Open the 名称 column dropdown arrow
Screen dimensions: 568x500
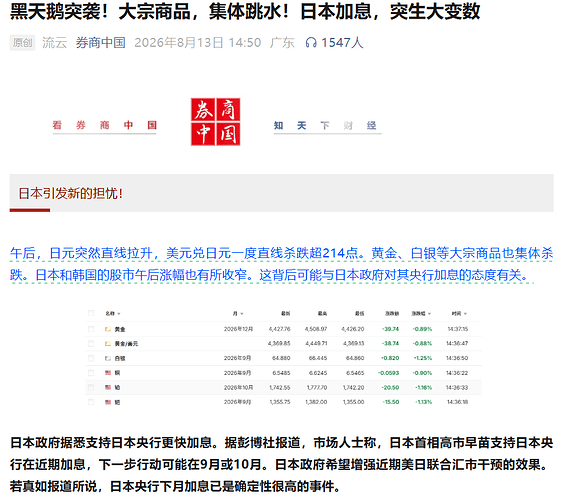pos(119,314)
